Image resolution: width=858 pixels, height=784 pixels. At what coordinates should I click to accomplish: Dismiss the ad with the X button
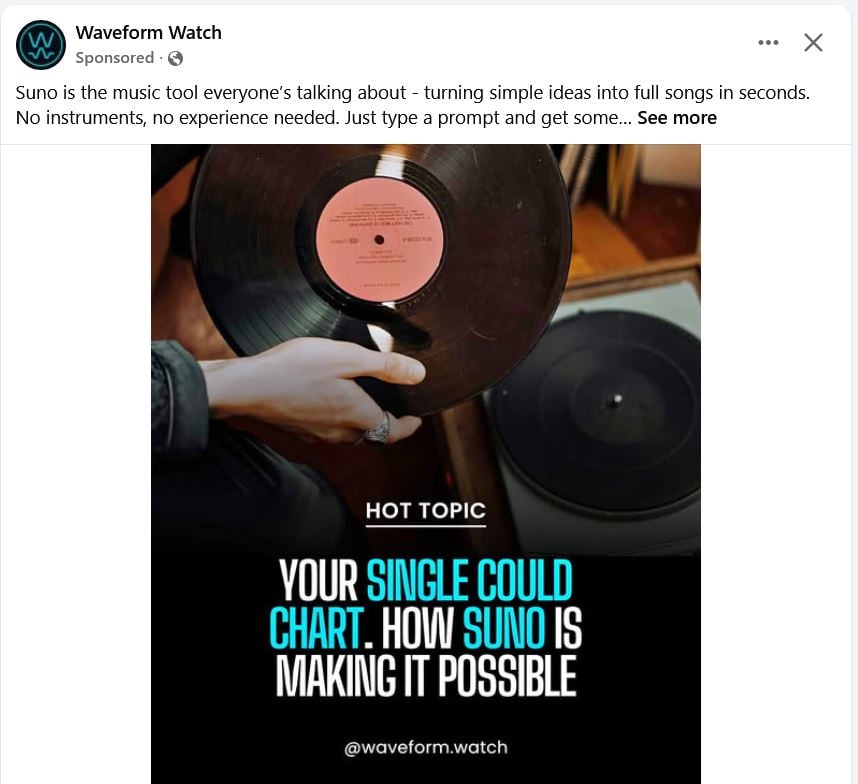(x=813, y=43)
